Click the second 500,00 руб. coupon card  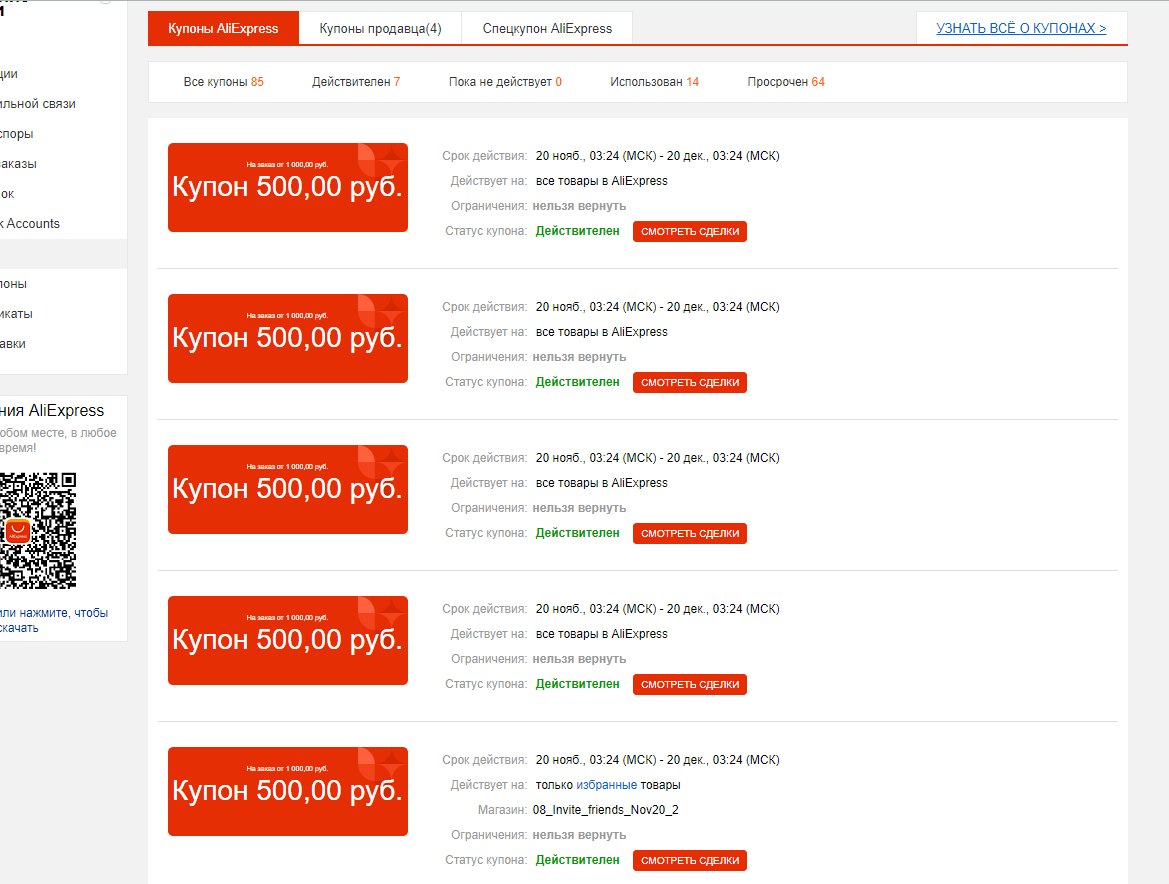pos(288,338)
